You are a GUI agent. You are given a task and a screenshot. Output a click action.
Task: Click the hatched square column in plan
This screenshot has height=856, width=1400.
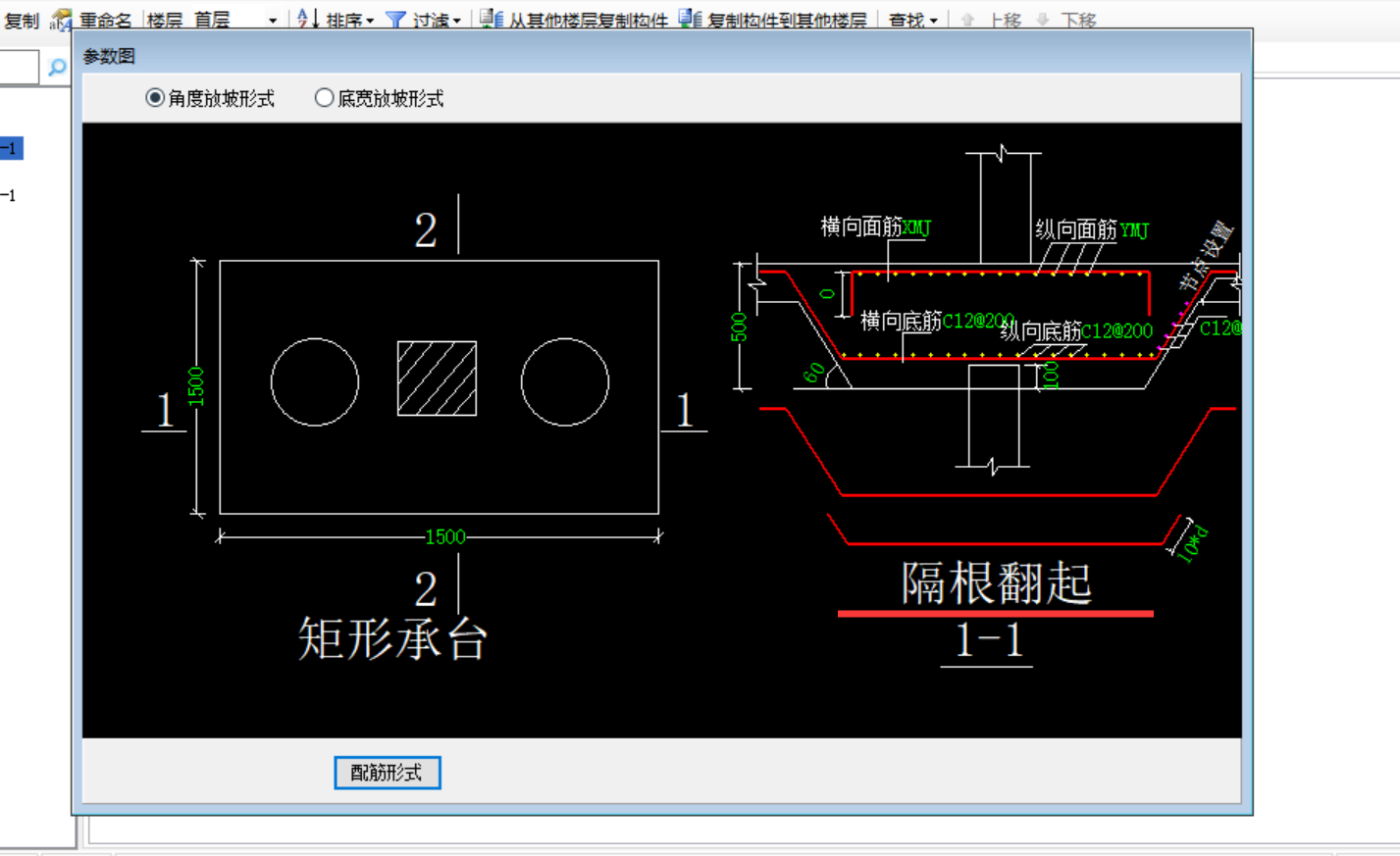(437, 378)
